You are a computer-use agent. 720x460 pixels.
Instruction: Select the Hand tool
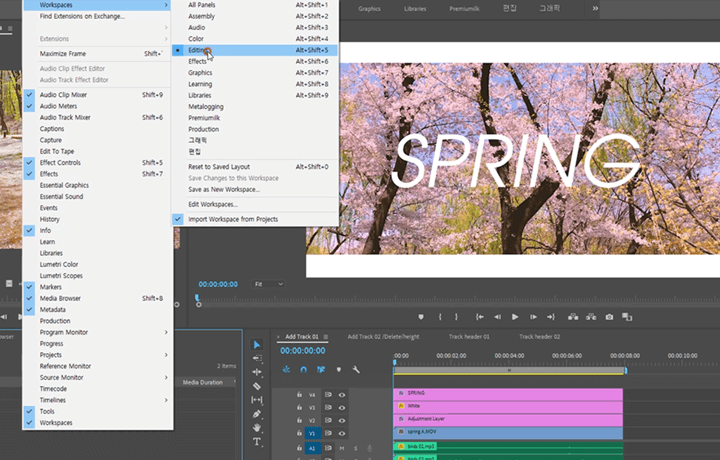(x=257, y=428)
